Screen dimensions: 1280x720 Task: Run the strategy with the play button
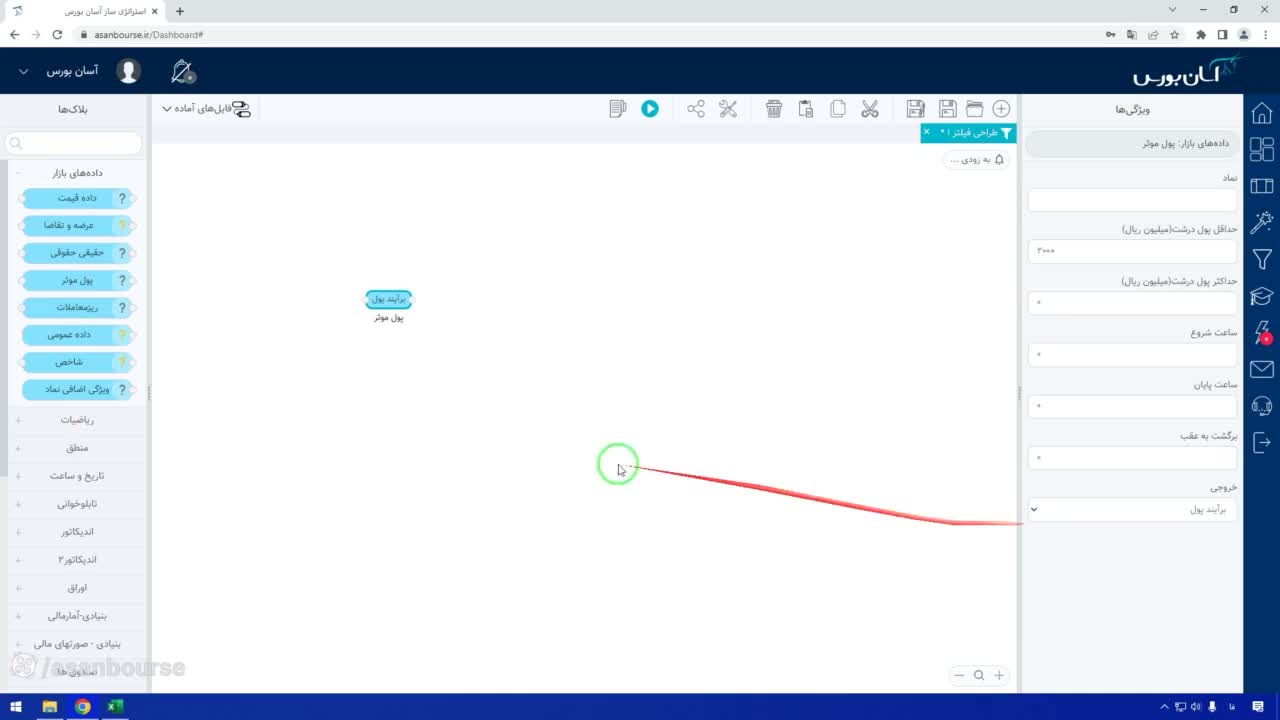tap(650, 108)
